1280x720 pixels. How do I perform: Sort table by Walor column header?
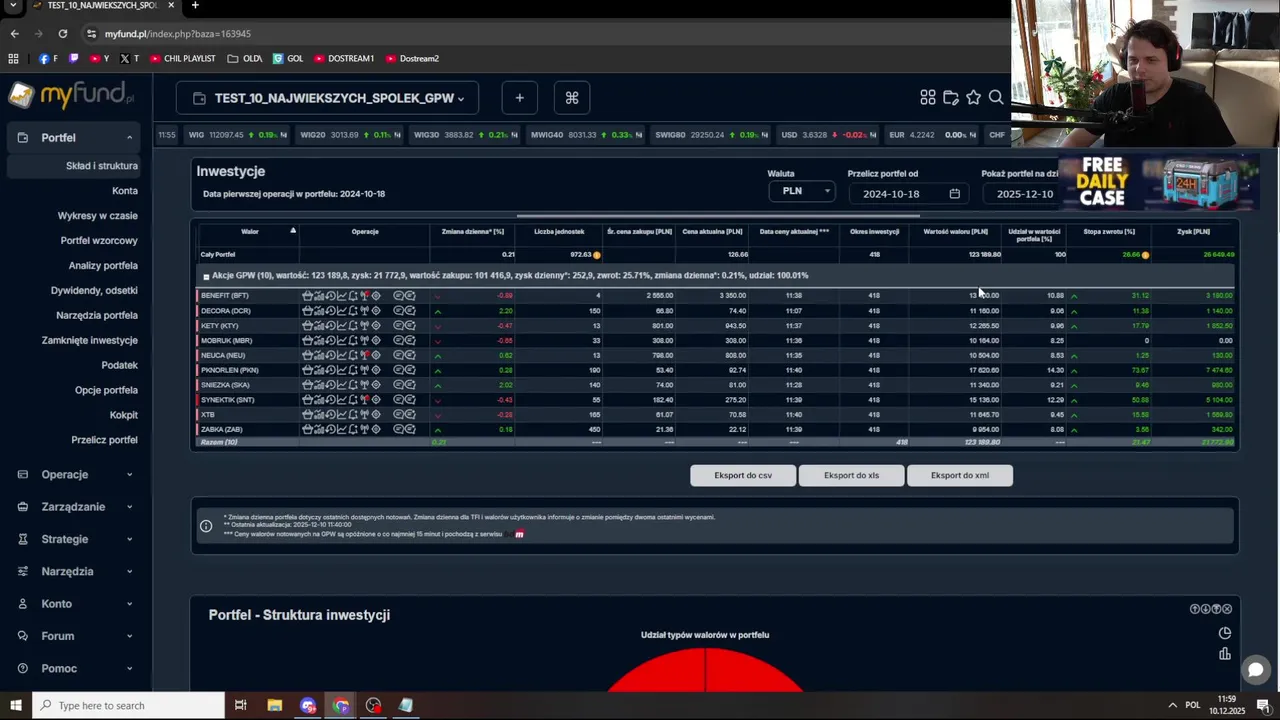coord(250,232)
